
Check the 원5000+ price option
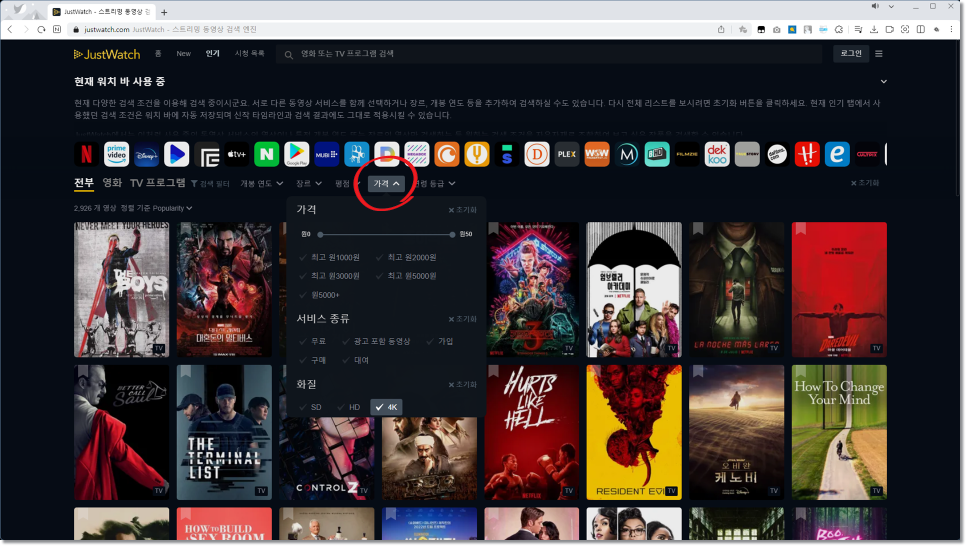(x=319, y=295)
